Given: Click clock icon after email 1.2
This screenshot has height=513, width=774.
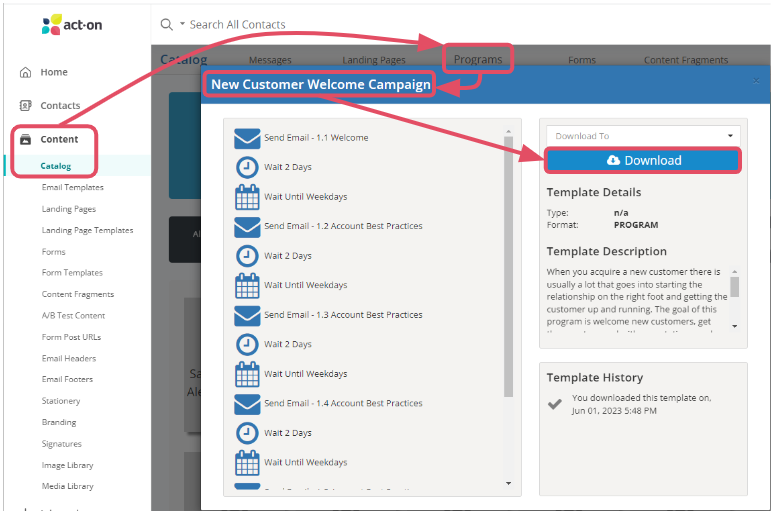Looking at the screenshot, I should pos(247,256).
